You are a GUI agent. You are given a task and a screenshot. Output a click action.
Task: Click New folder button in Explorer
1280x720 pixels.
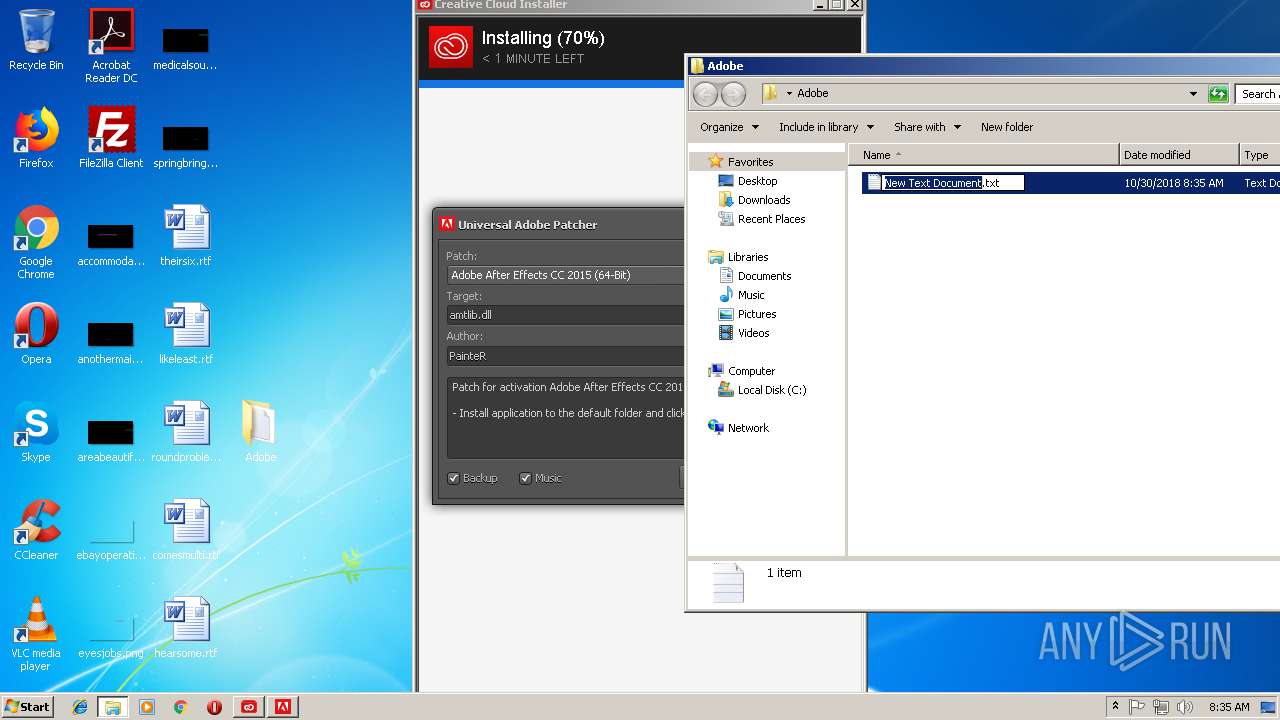(1007, 127)
